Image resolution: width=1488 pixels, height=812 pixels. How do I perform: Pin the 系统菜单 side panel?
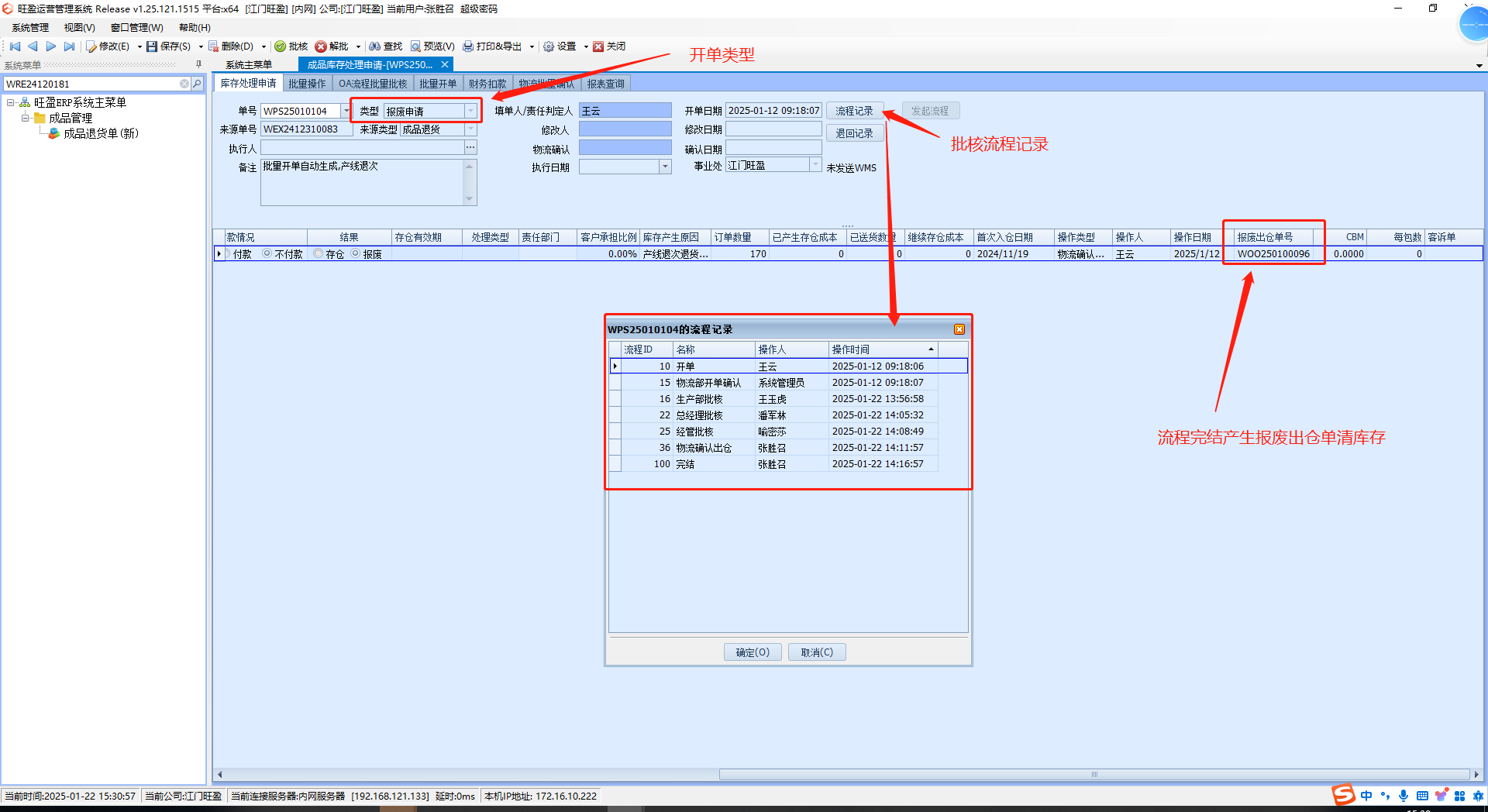pyautogui.click(x=198, y=65)
